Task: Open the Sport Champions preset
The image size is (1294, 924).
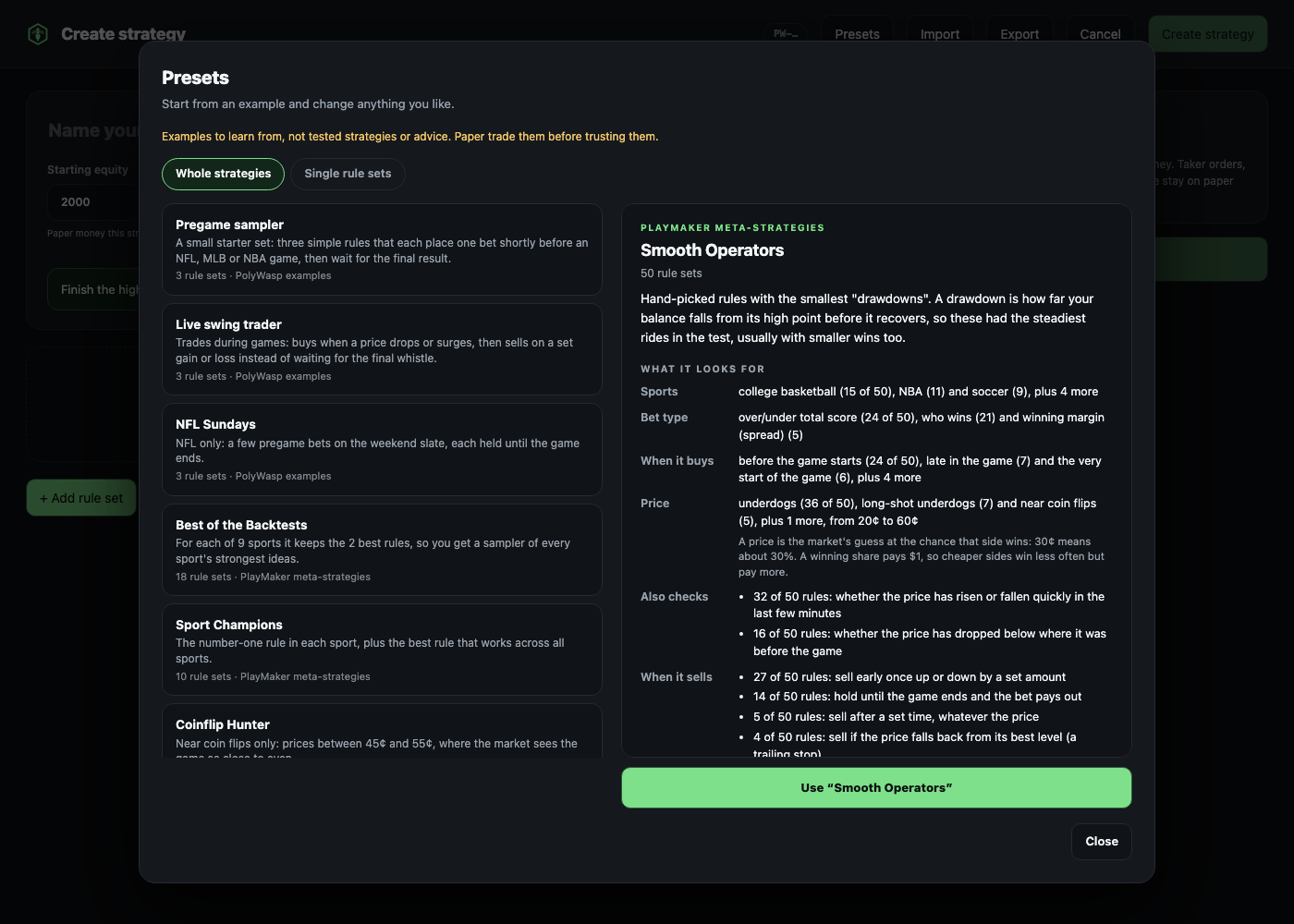Action: (x=382, y=650)
